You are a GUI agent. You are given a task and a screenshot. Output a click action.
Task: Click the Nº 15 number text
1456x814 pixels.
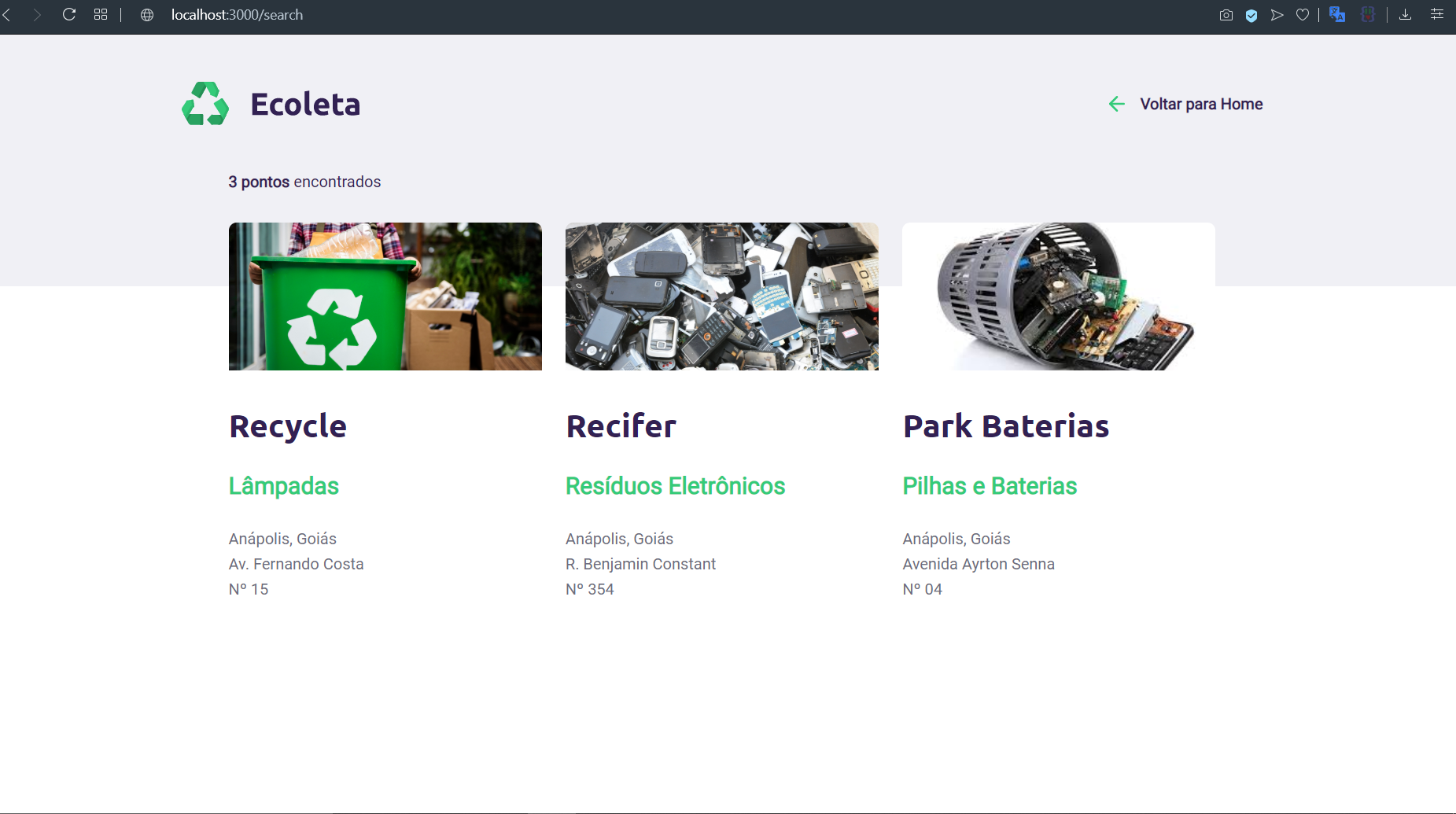pyautogui.click(x=249, y=589)
